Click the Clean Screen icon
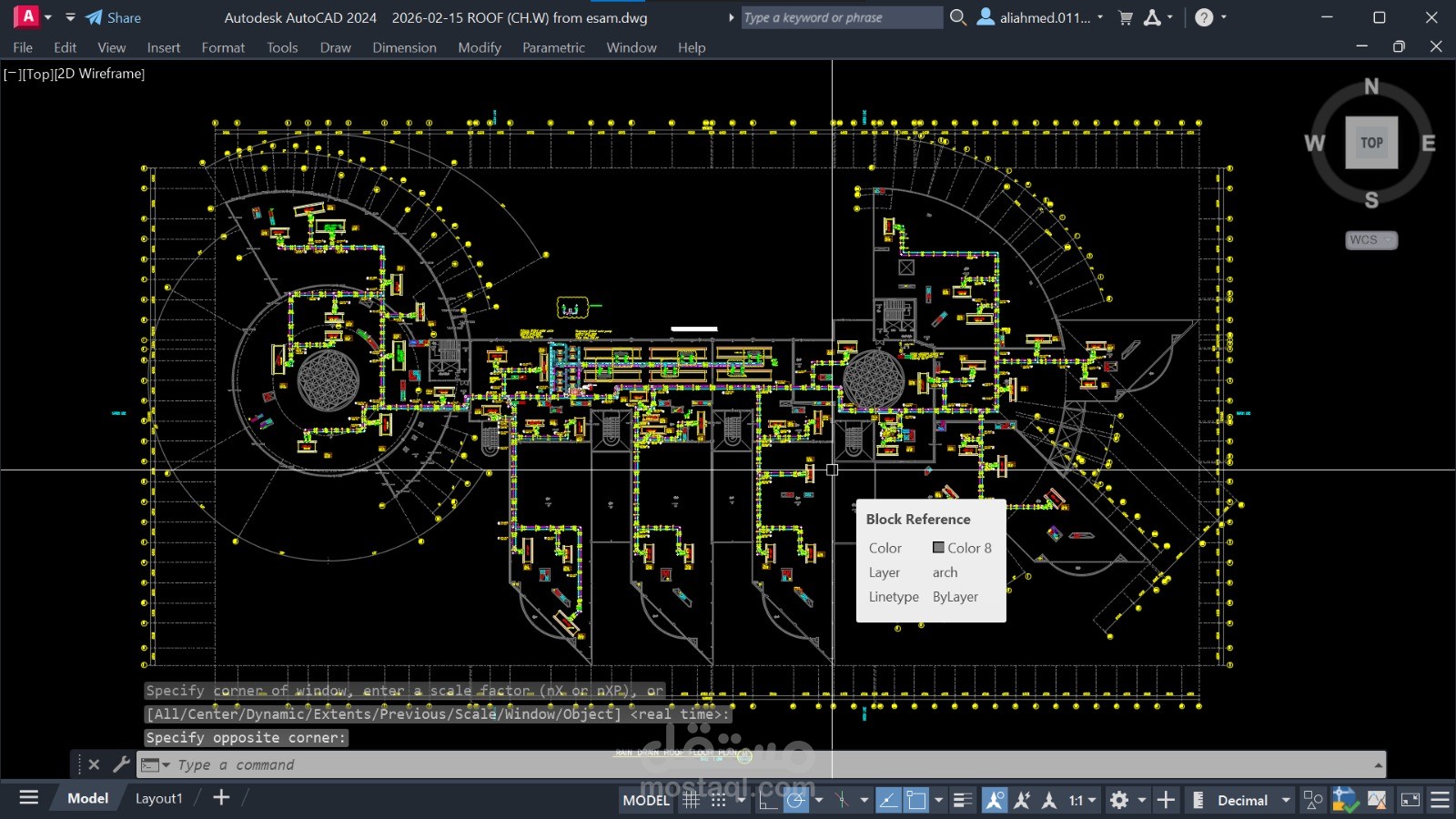 1410,800
